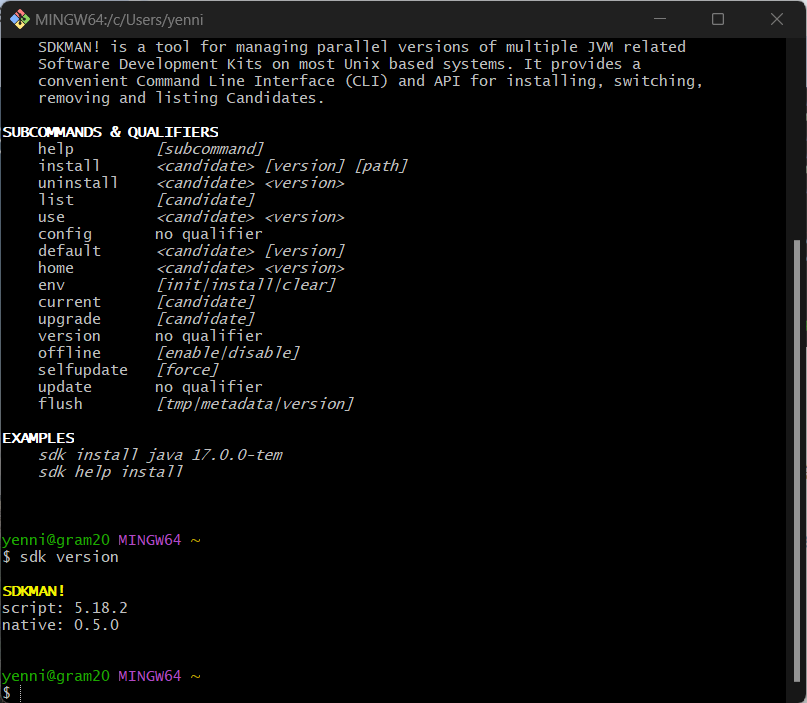This screenshot has width=807, height=703.
Task: Click the 'home' subcommand text
Action: [x=56, y=268]
